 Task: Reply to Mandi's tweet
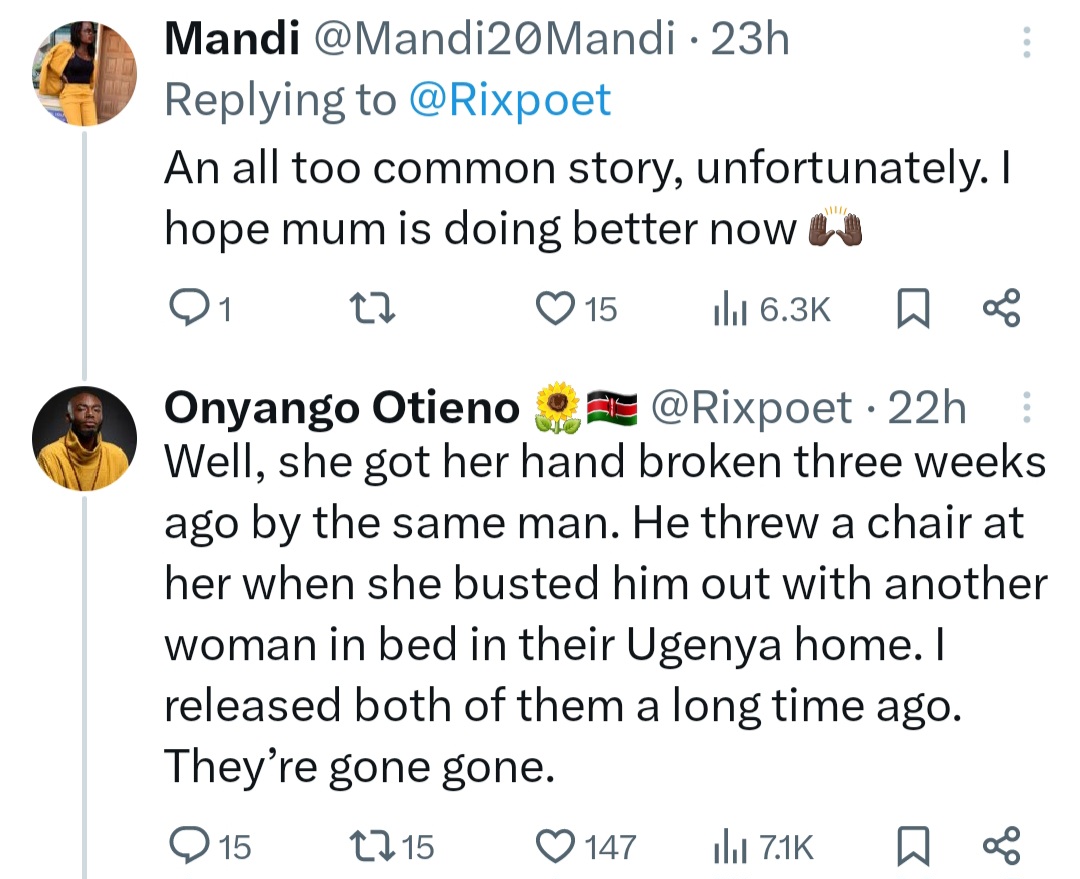pos(187,310)
